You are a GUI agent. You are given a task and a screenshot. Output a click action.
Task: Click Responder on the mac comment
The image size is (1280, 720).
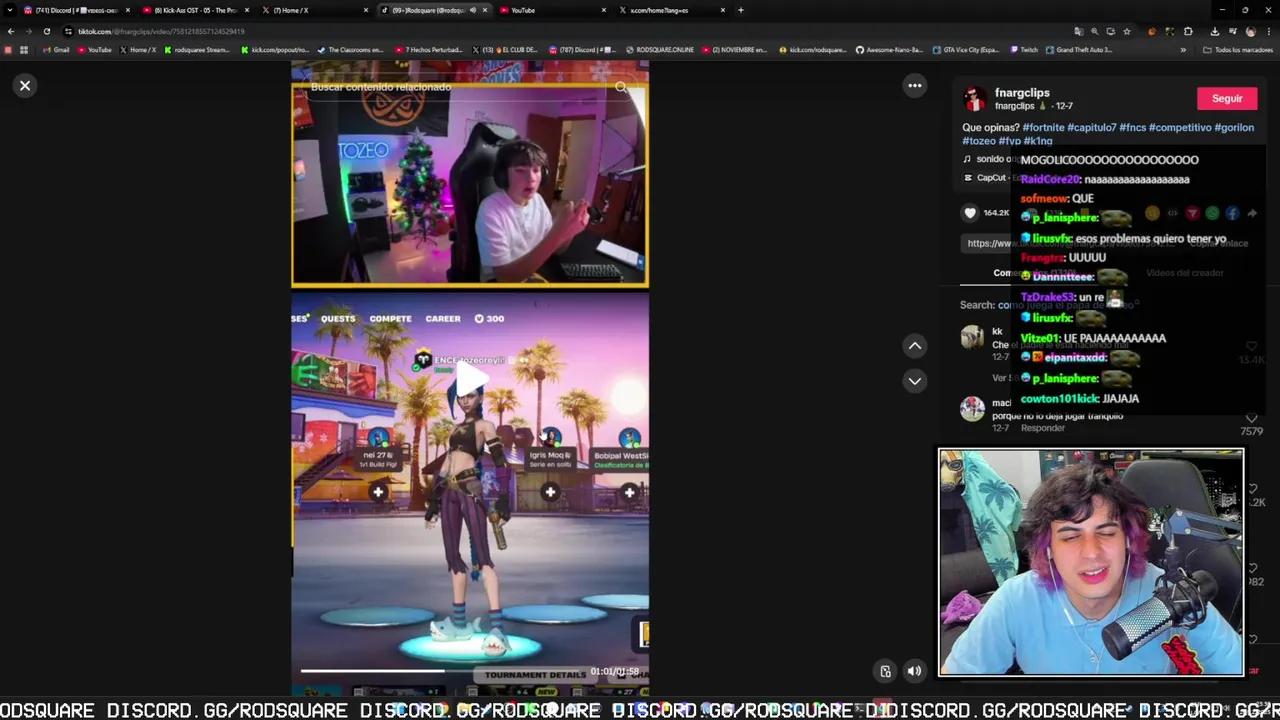pyautogui.click(x=1043, y=428)
